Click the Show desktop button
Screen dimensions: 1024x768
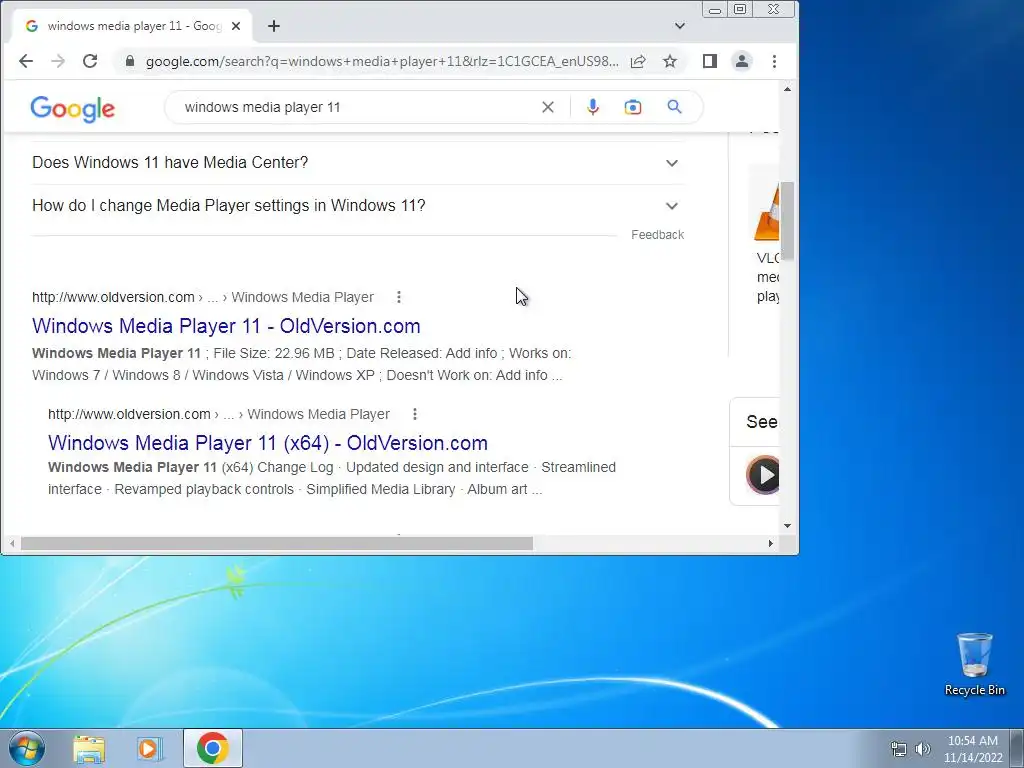[x=1017, y=748]
